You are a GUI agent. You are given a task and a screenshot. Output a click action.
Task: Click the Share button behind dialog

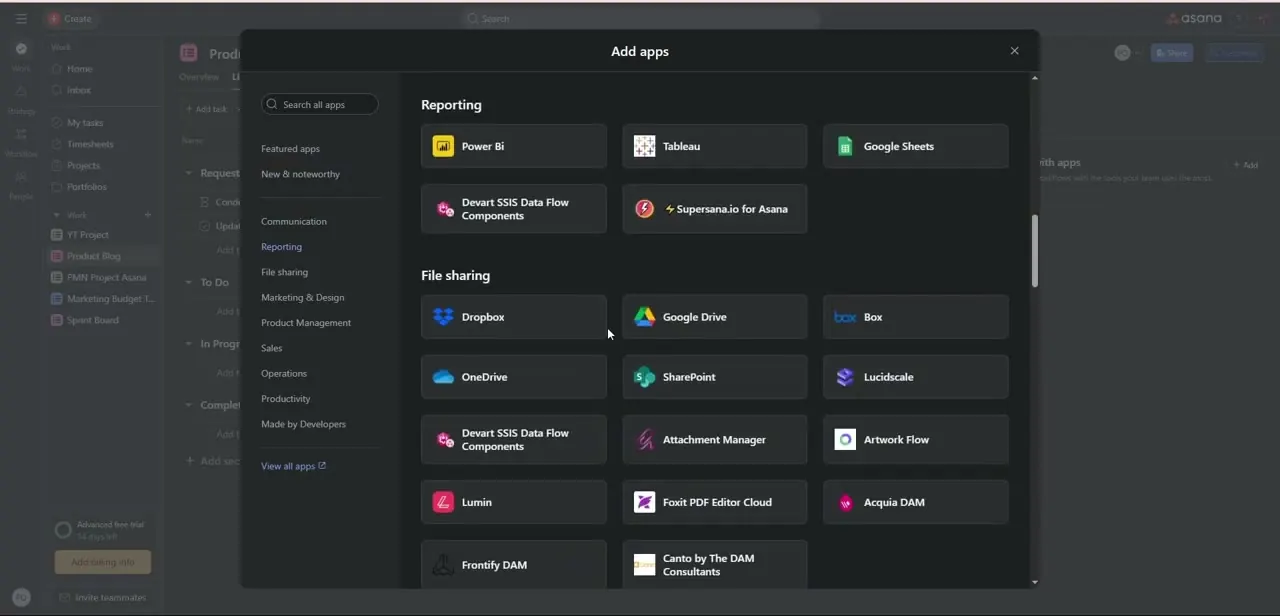tap(1171, 53)
